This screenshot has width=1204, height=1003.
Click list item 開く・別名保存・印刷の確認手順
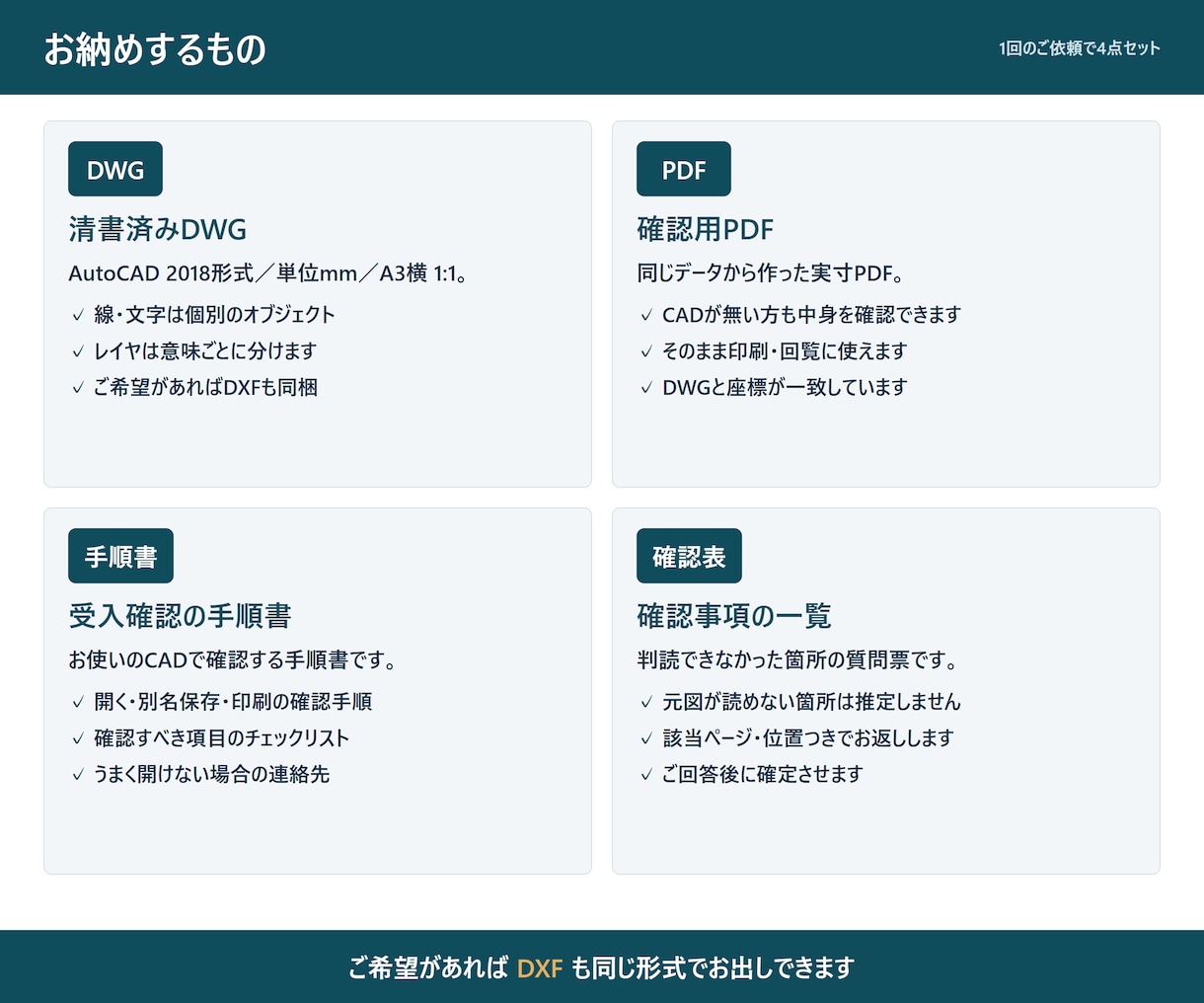click(x=233, y=702)
